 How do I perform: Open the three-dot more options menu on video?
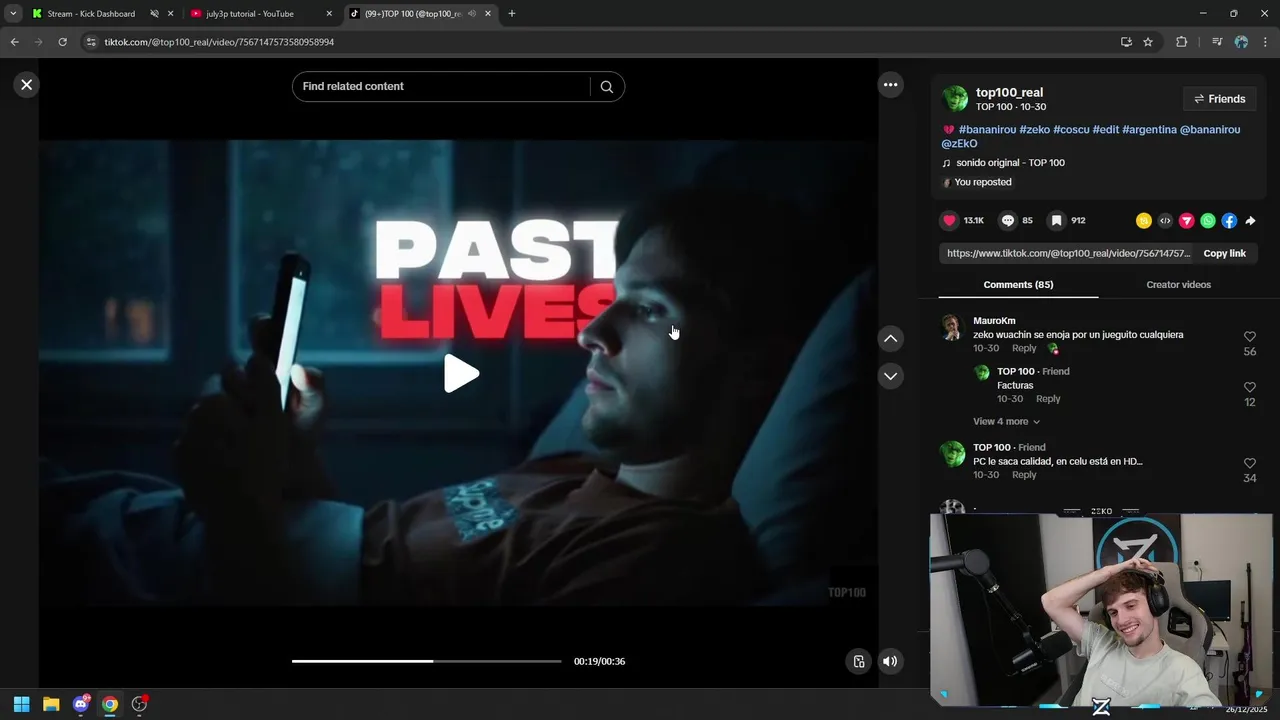890,85
